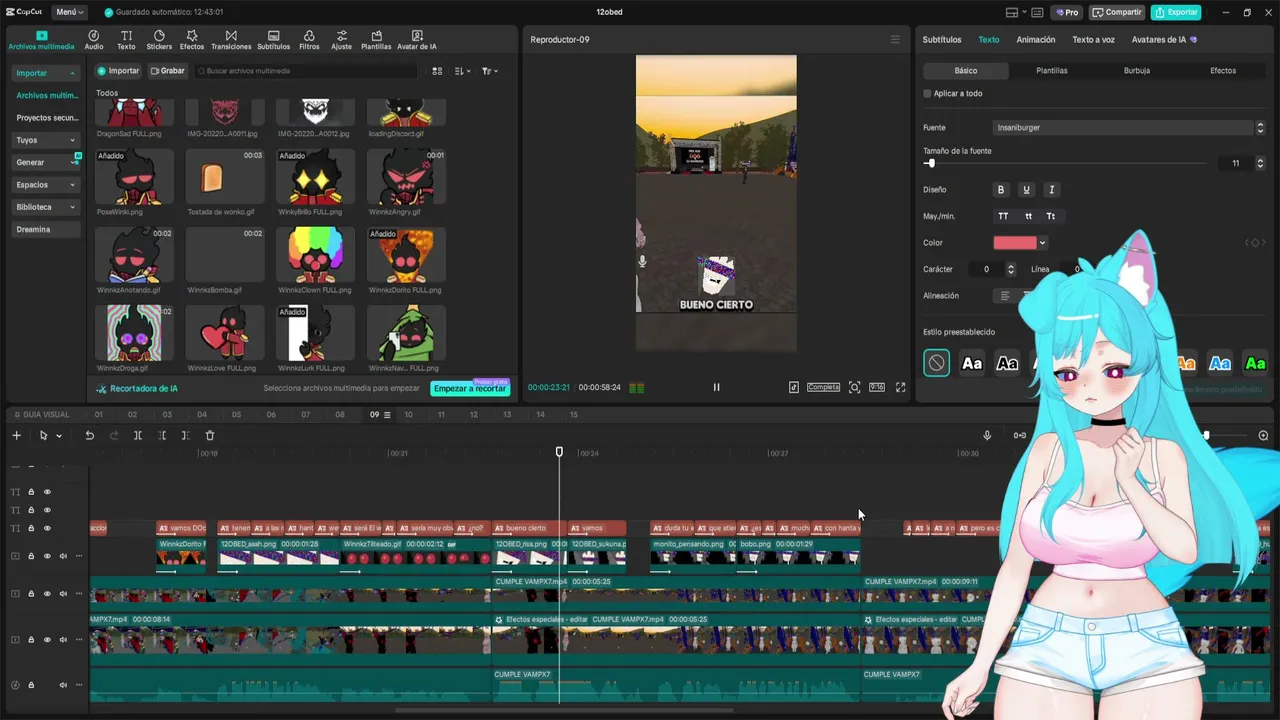Open the Efectos panel
Screen dimensions: 1280x720
point(191,40)
